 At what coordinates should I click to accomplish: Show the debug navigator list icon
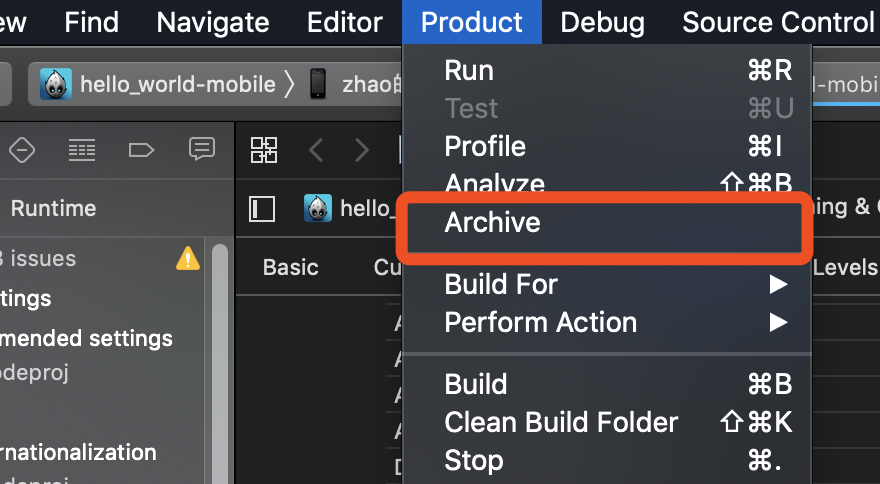(82, 150)
